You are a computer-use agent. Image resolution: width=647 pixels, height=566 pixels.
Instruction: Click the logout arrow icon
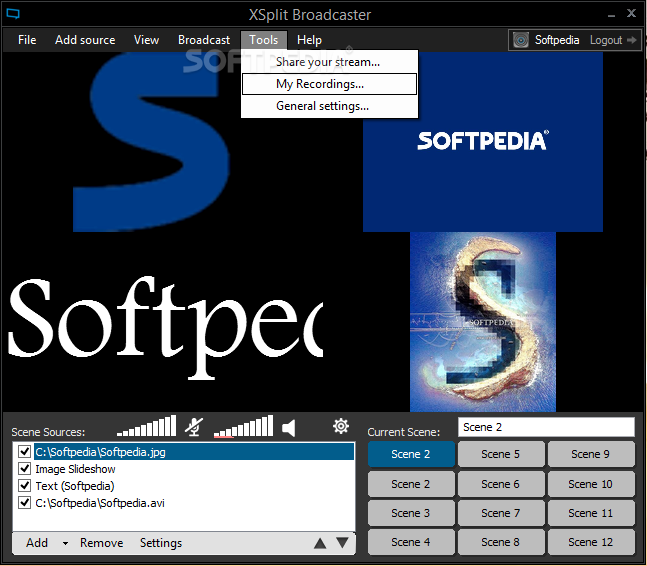631,40
